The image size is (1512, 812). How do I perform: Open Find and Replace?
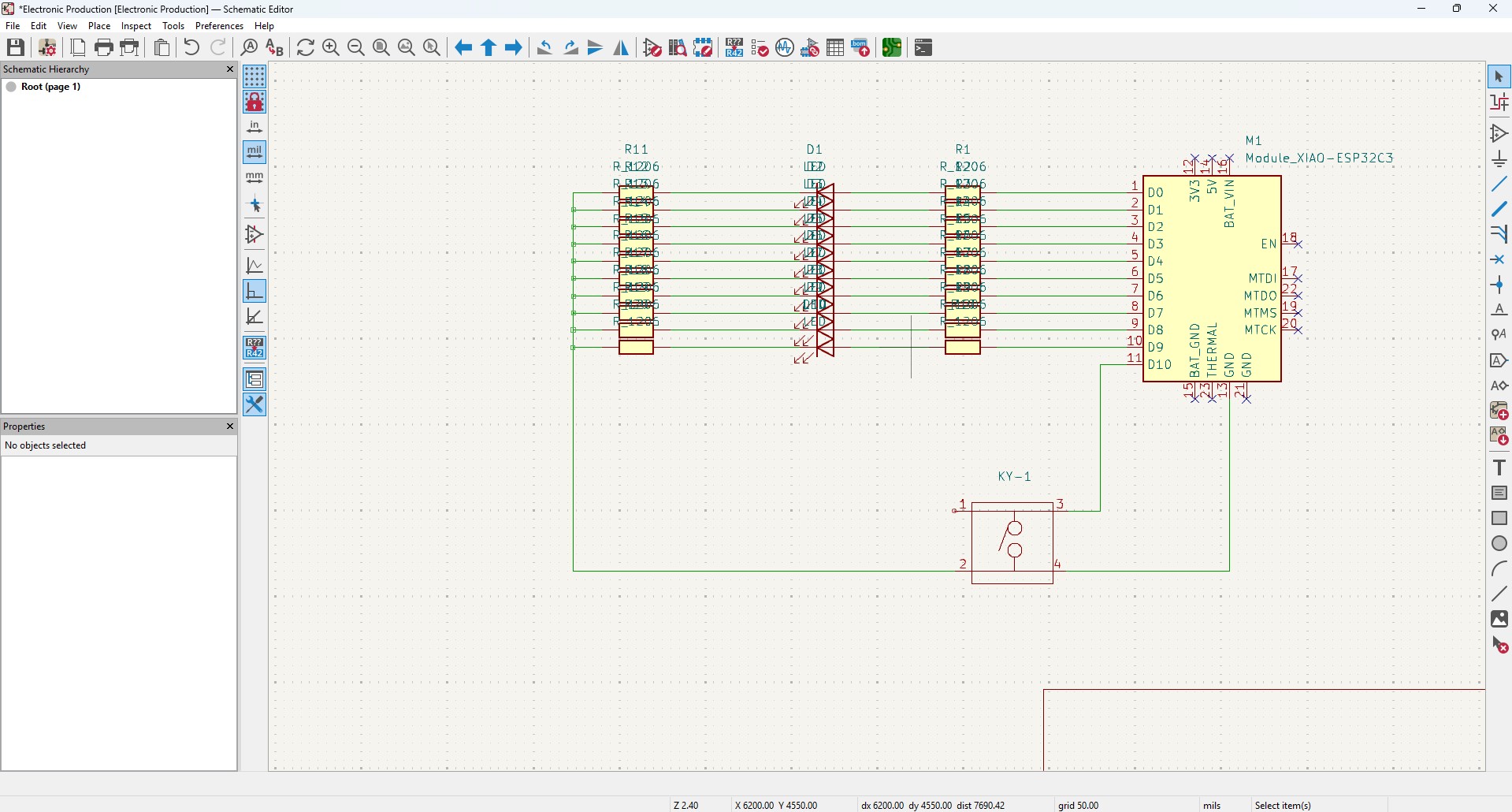pos(275,47)
